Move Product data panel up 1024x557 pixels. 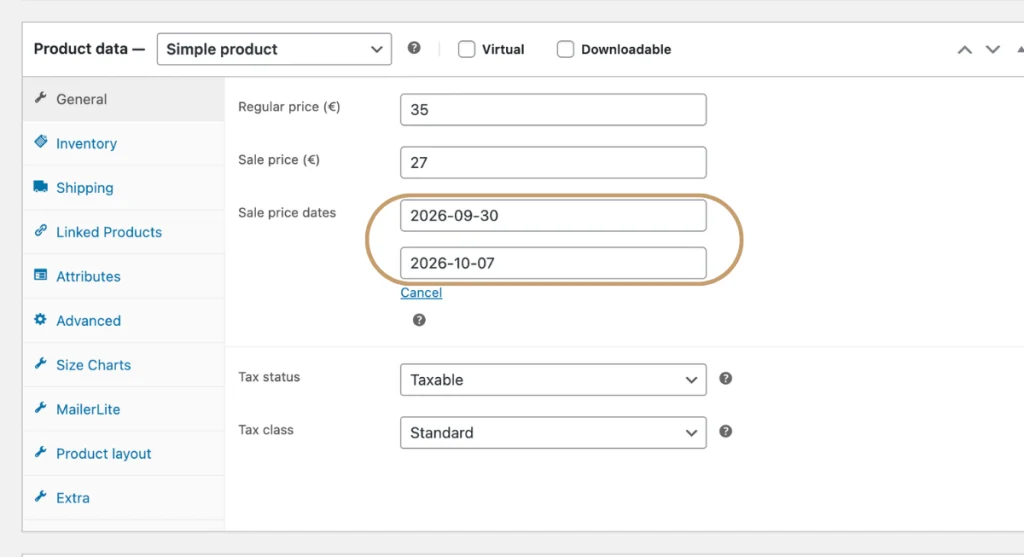coord(965,50)
